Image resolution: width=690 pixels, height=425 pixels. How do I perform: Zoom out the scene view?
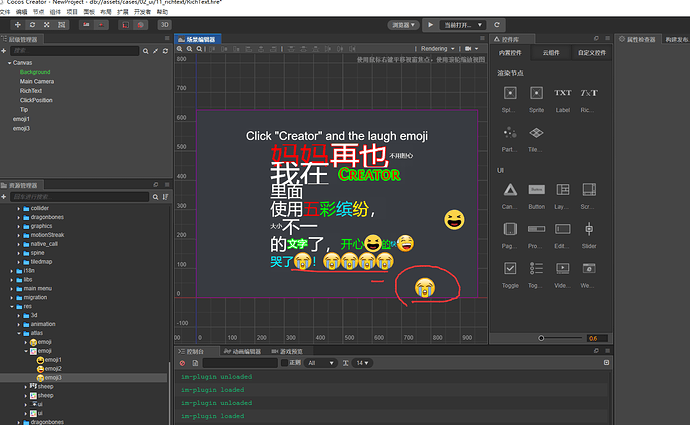coord(190,49)
